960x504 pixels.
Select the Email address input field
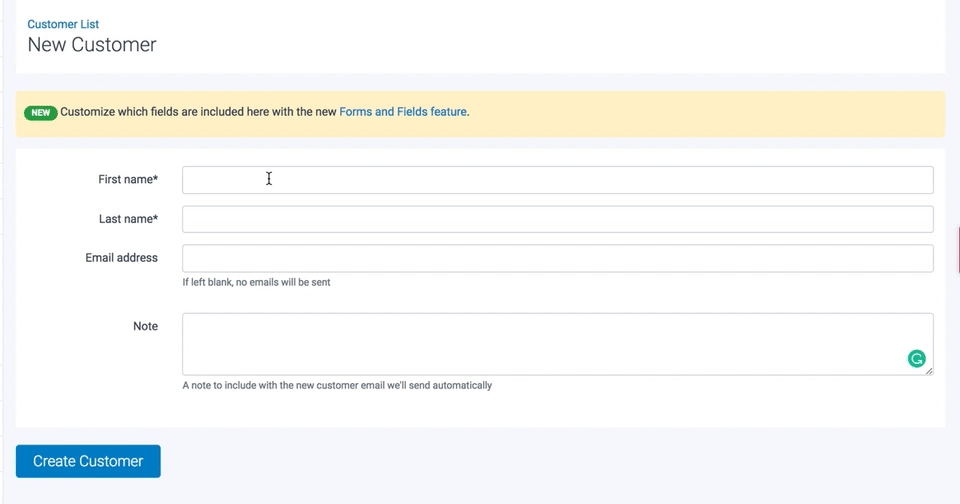pos(557,258)
